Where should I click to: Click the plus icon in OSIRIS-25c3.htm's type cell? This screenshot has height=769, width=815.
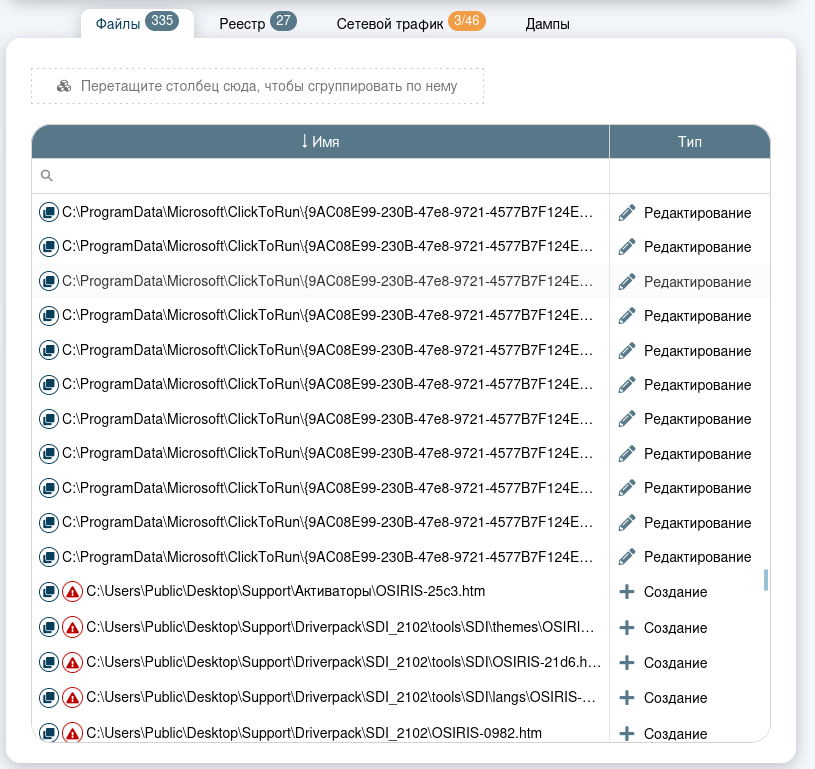coord(627,592)
